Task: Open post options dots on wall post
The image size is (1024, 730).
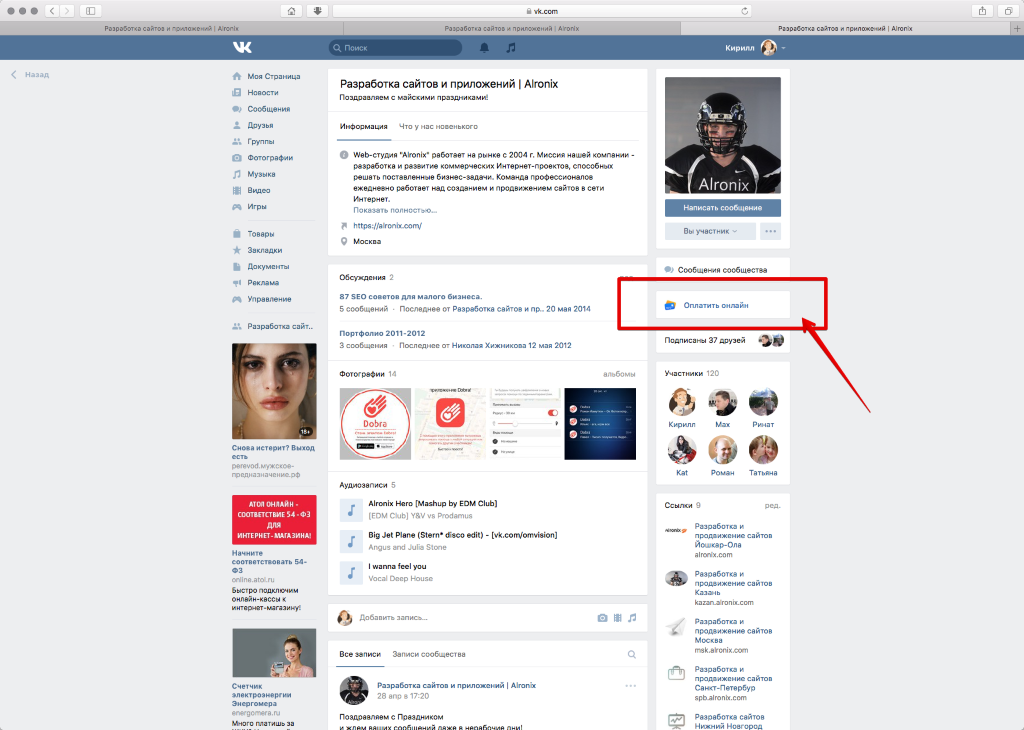Action: click(x=630, y=686)
